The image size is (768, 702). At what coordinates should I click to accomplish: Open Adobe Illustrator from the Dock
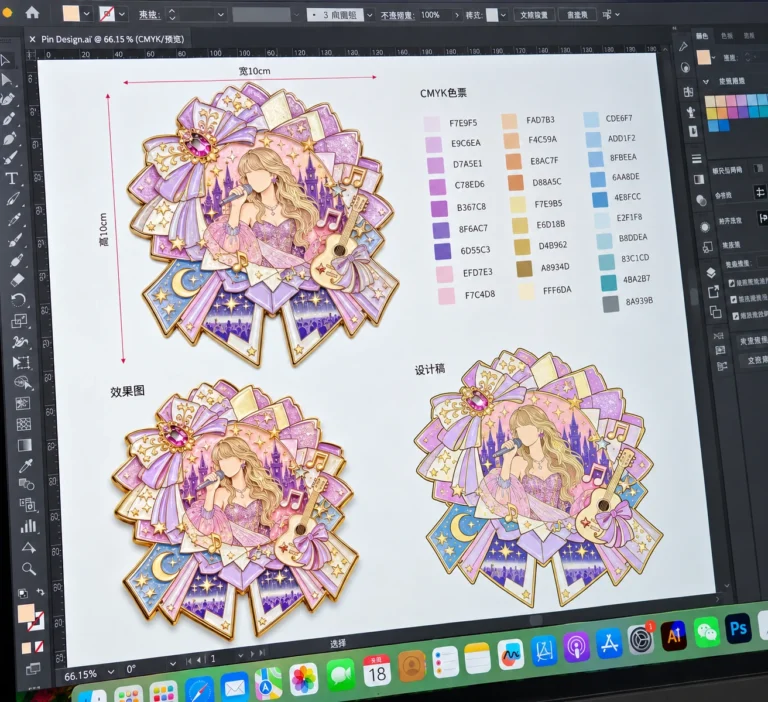pyautogui.click(x=674, y=635)
